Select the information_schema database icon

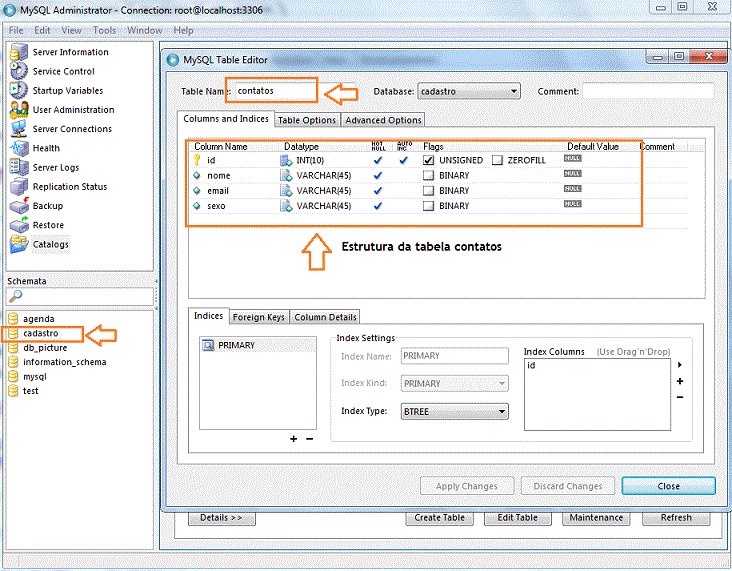[13, 362]
